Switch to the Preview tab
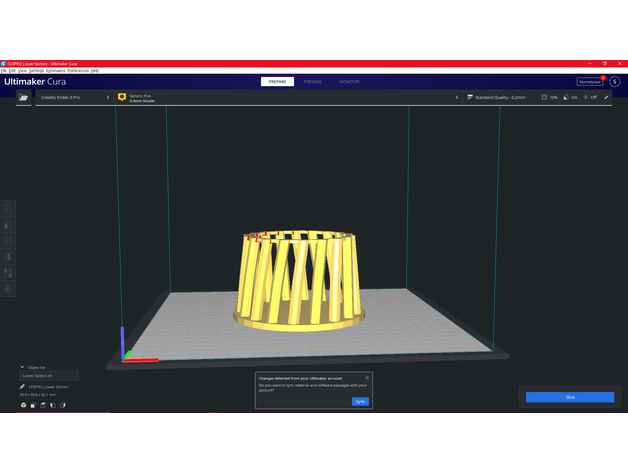628x472 pixels. [313, 81]
